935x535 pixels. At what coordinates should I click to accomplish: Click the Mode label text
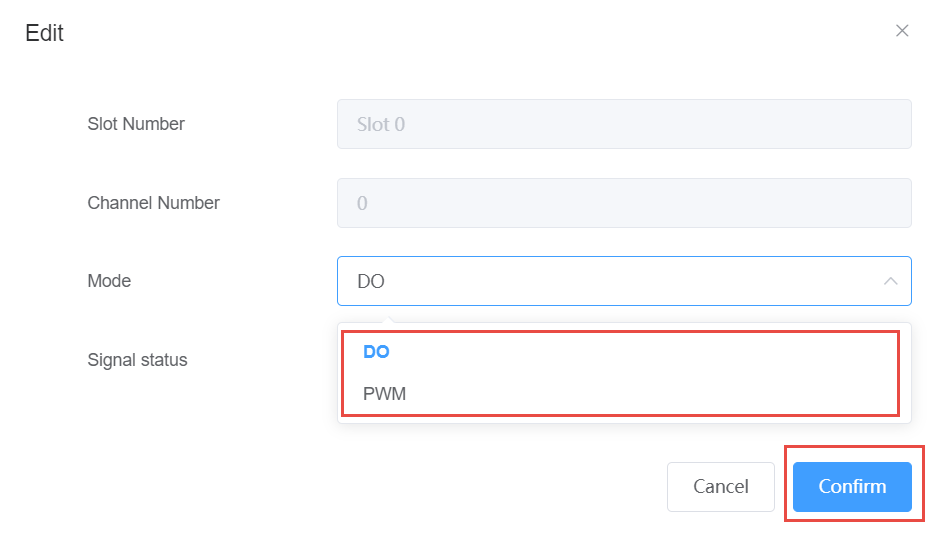click(x=109, y=281)
